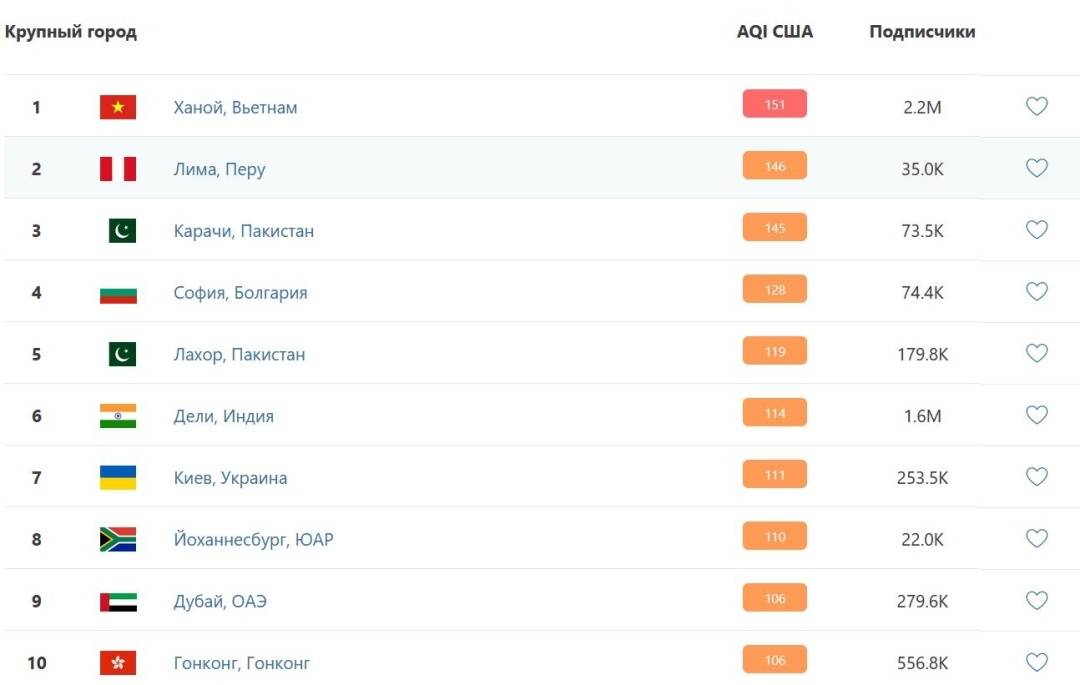Click the Ukraine flag icon

[118, 477]
